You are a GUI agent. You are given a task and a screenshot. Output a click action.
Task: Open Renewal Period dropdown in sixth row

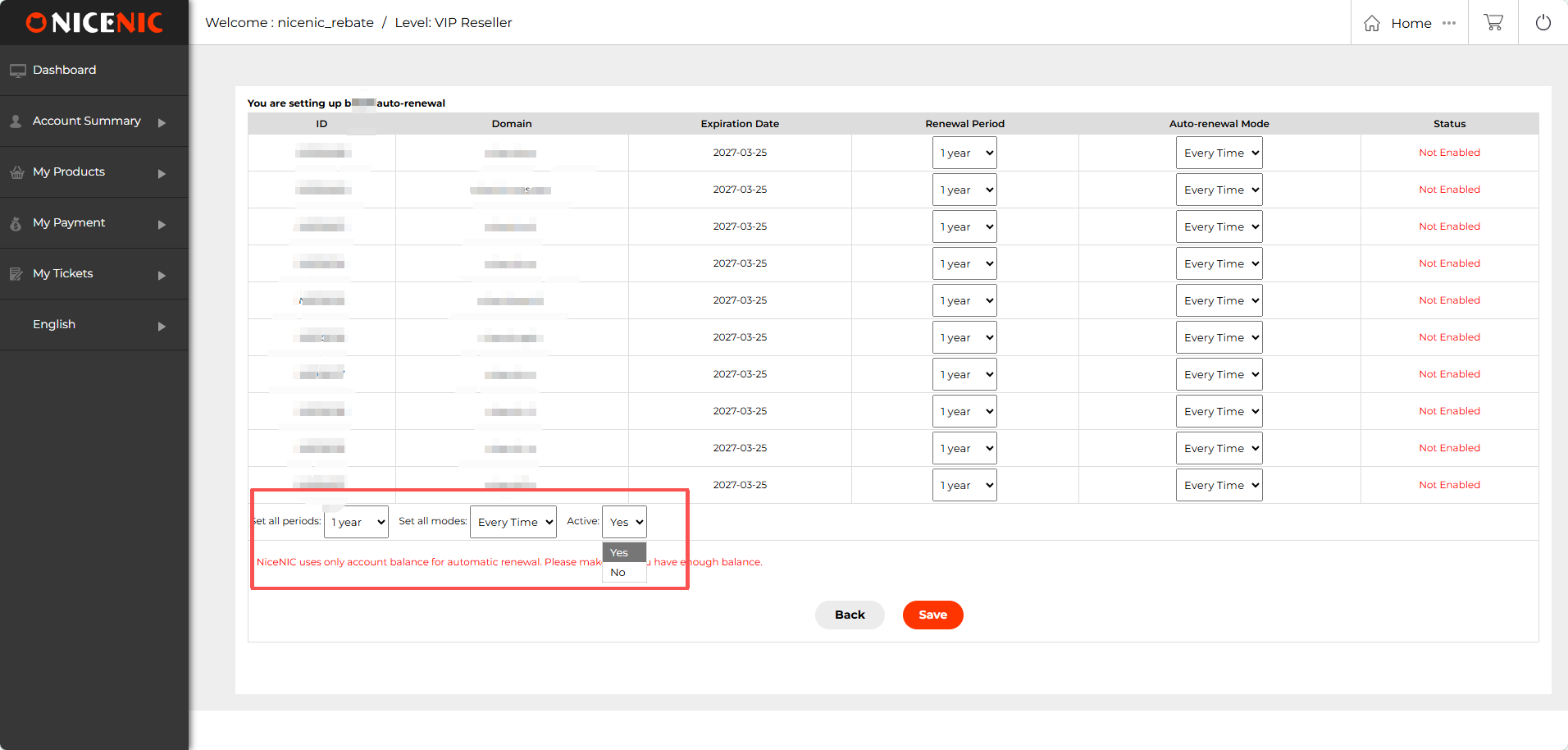[964, 337]
